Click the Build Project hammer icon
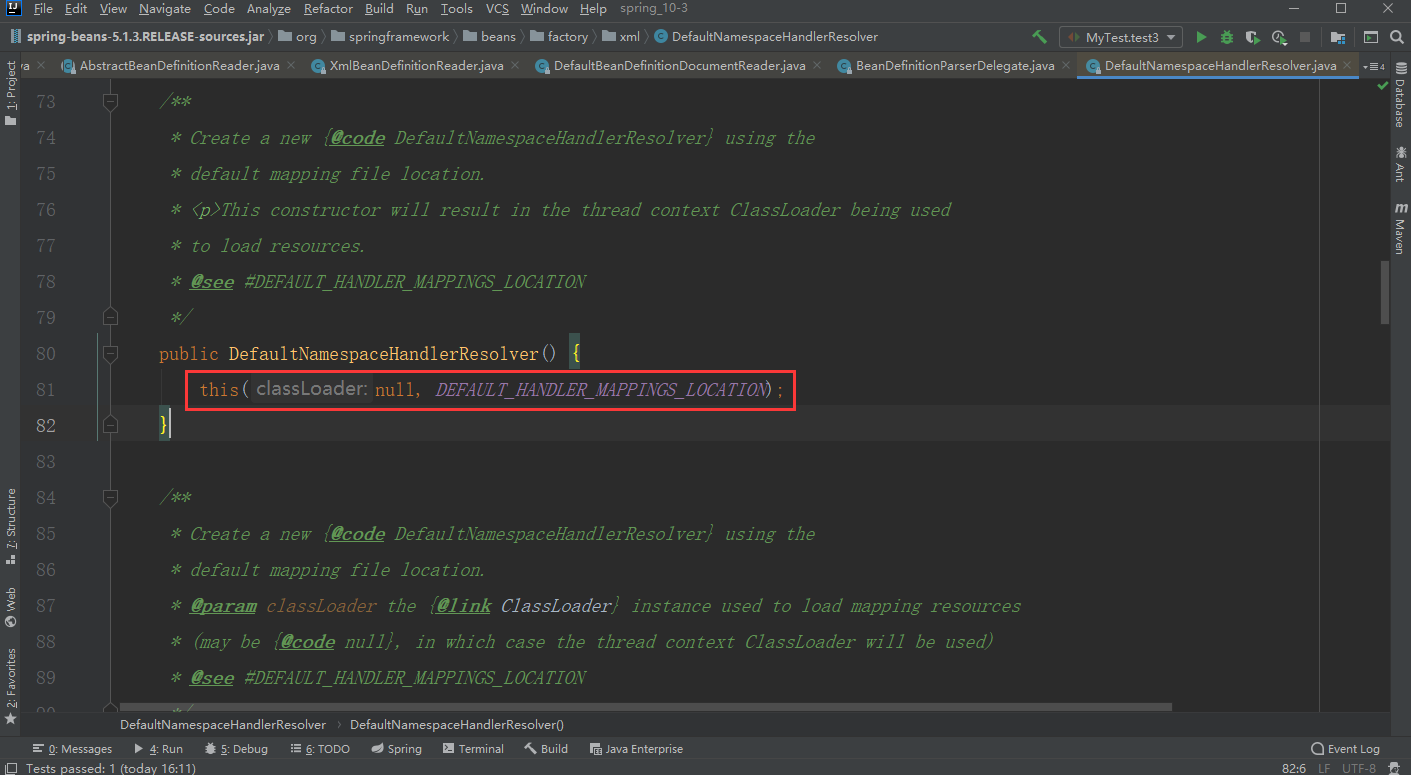The height and width of the screenshot is (775, 1411). (x=1040, y=37)
